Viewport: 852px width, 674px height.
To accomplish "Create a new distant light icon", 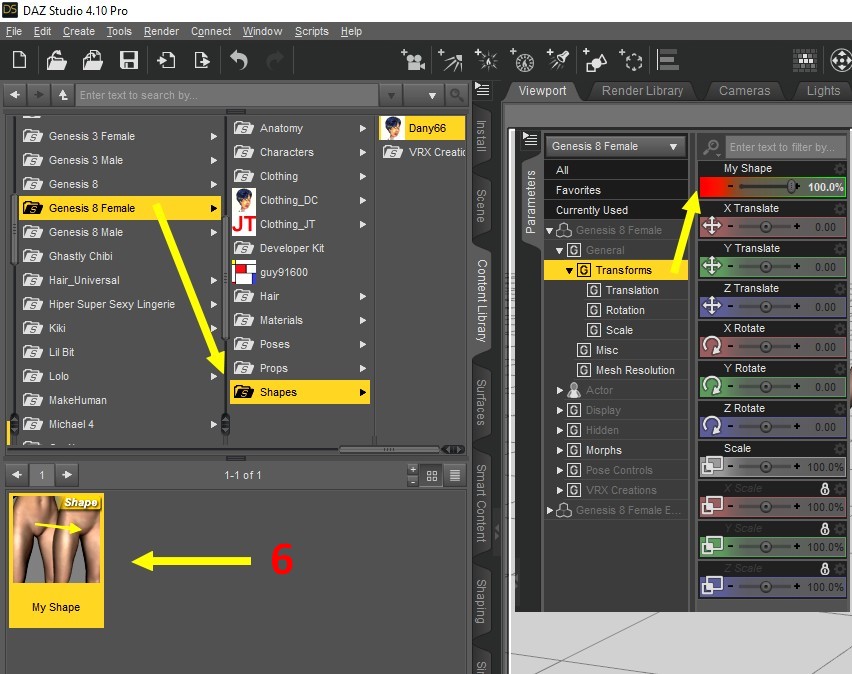I will (450, 60).
